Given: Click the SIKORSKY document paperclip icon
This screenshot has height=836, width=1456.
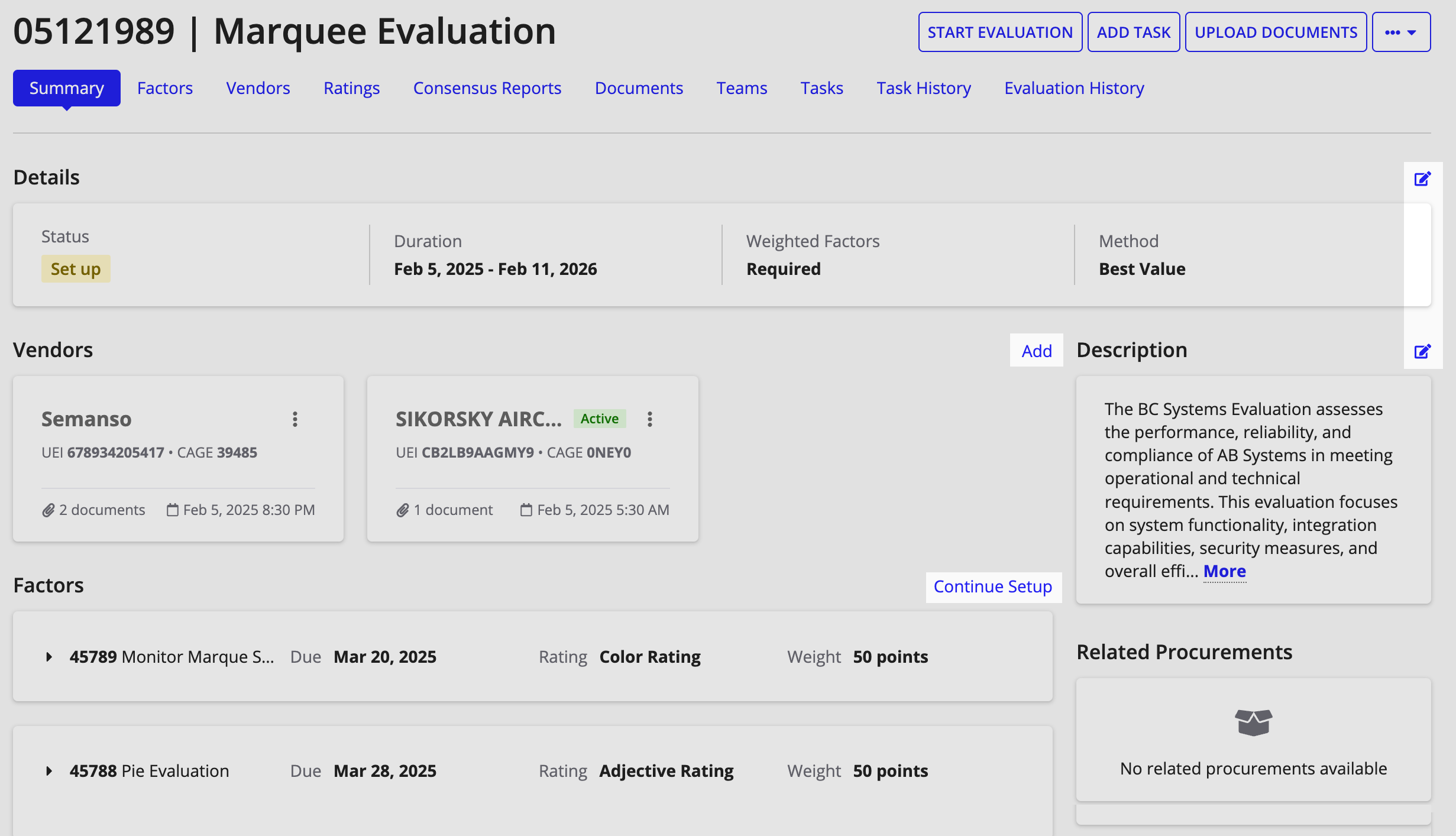Looking at the screenshot, I should pos(403,510).
